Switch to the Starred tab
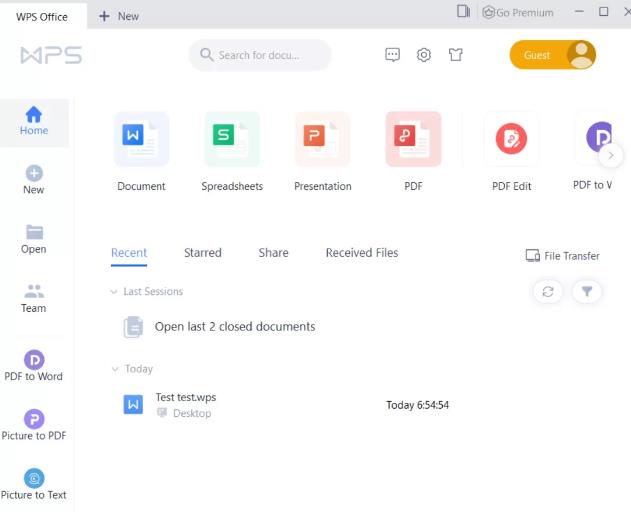Image resolution: width=631 pixels, height=512 pixels. tap(203, 253)
